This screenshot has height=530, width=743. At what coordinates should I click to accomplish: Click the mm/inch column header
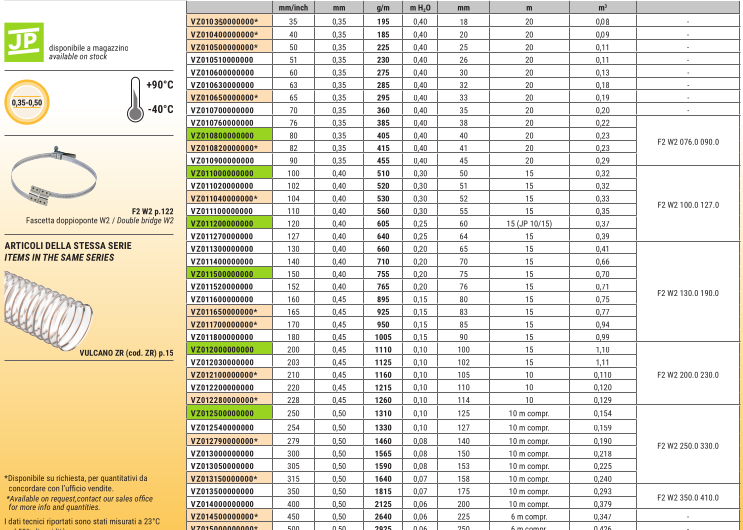(293, 7)
